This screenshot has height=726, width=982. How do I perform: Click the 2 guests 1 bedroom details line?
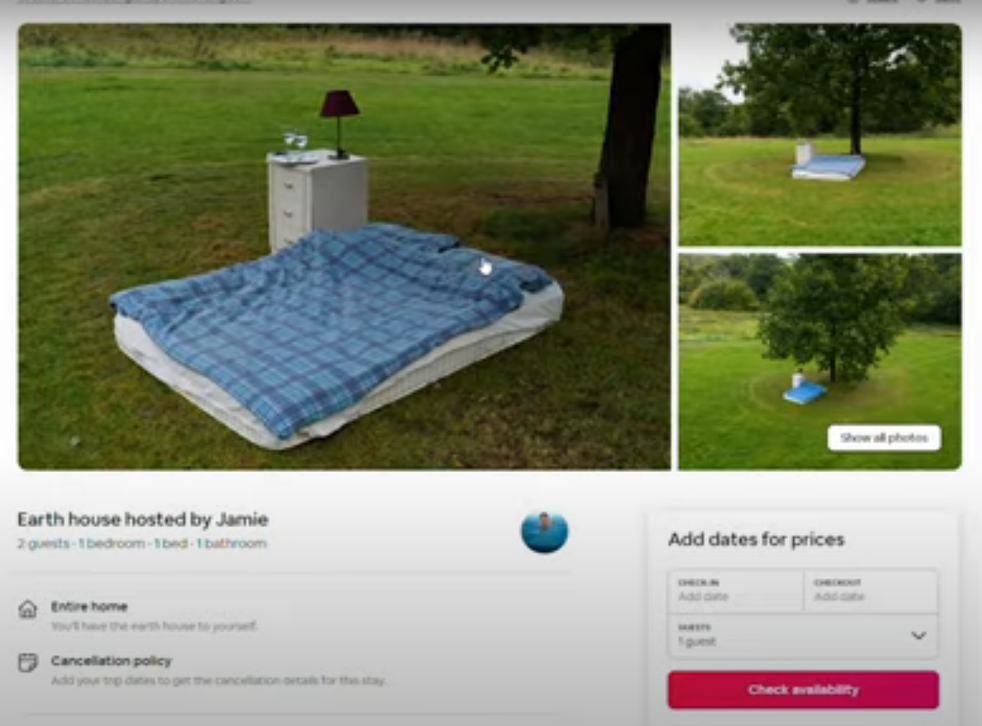tap(142, 543)
